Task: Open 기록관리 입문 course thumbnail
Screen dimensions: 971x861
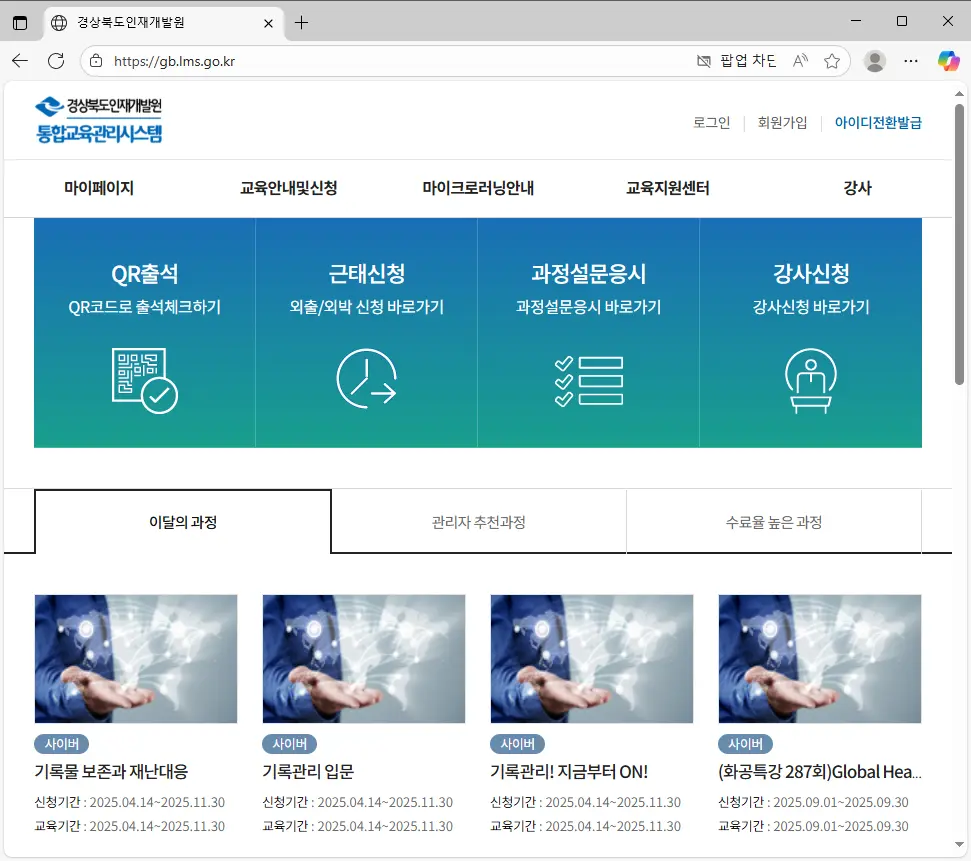Action: [364, 659]
